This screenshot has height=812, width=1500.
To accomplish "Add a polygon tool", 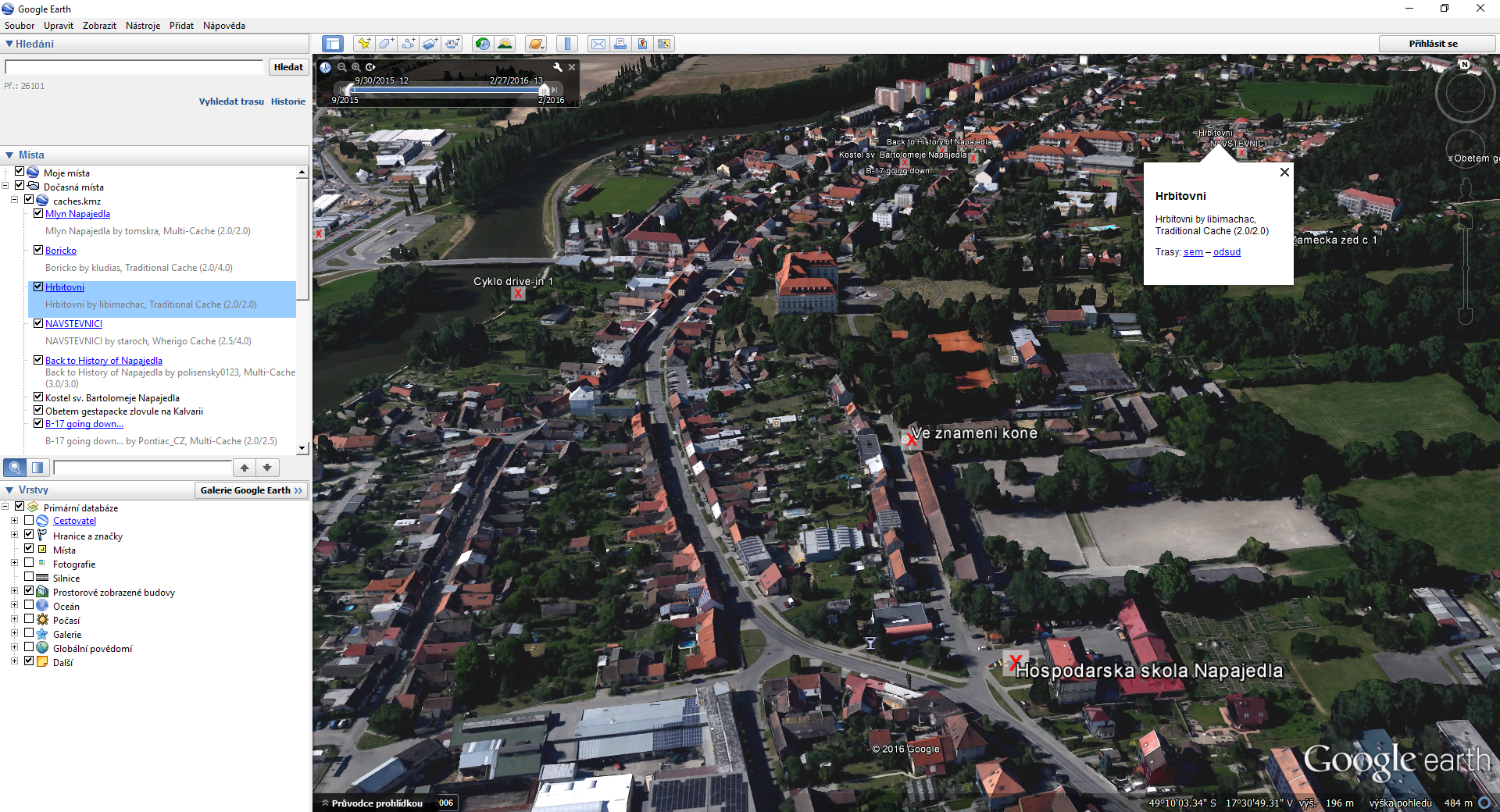I will [x=386, y=44].
